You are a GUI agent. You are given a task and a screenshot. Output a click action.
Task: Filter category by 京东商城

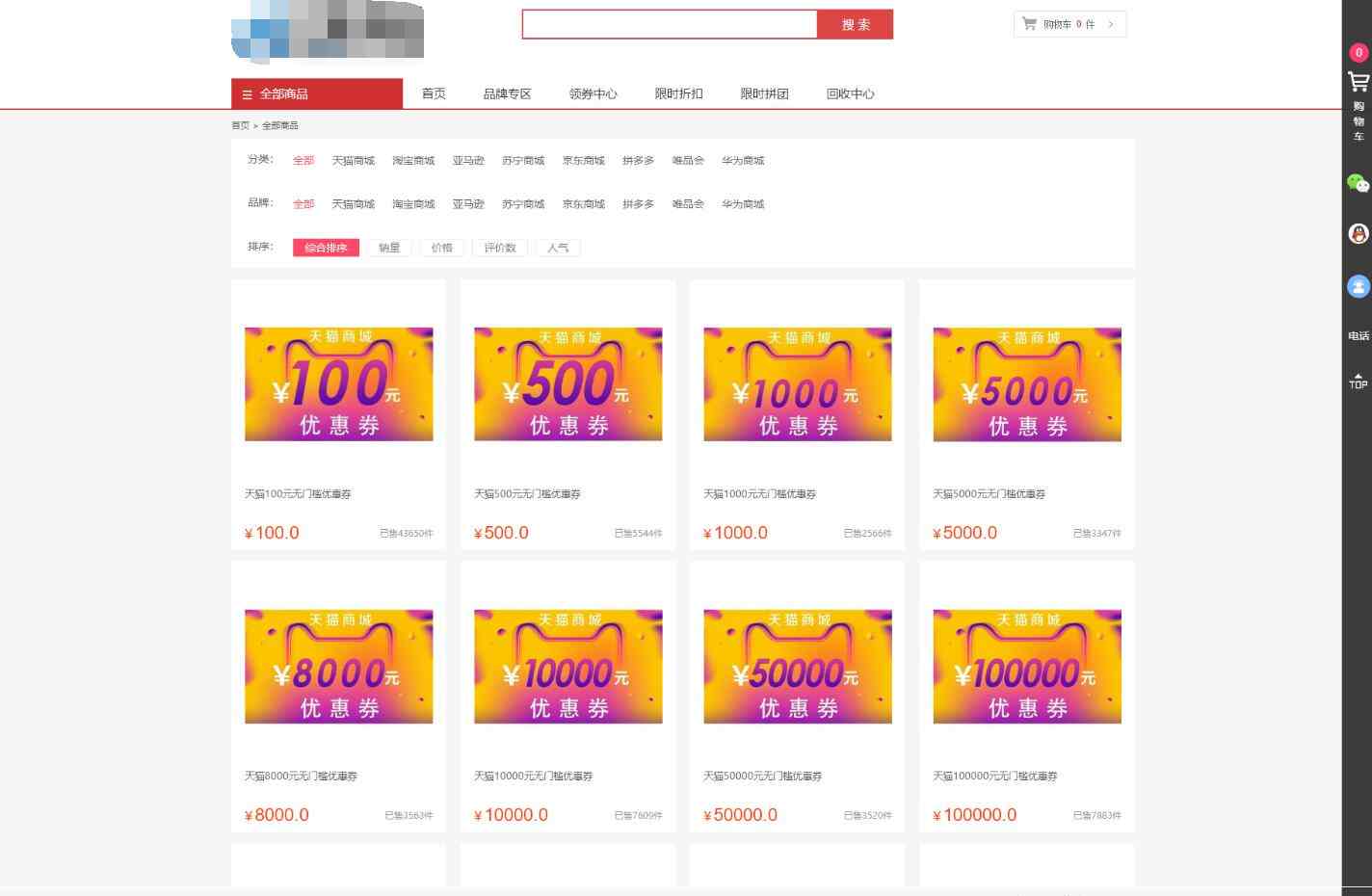583,161
